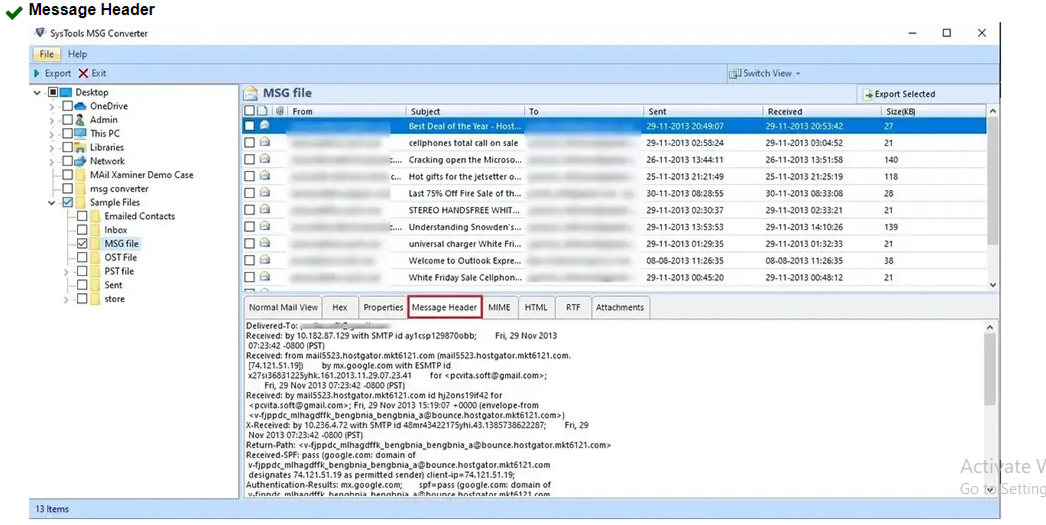Viewport: 1046px width, 525px height.
Task: Open the Help menu
Action: [77, 54]
